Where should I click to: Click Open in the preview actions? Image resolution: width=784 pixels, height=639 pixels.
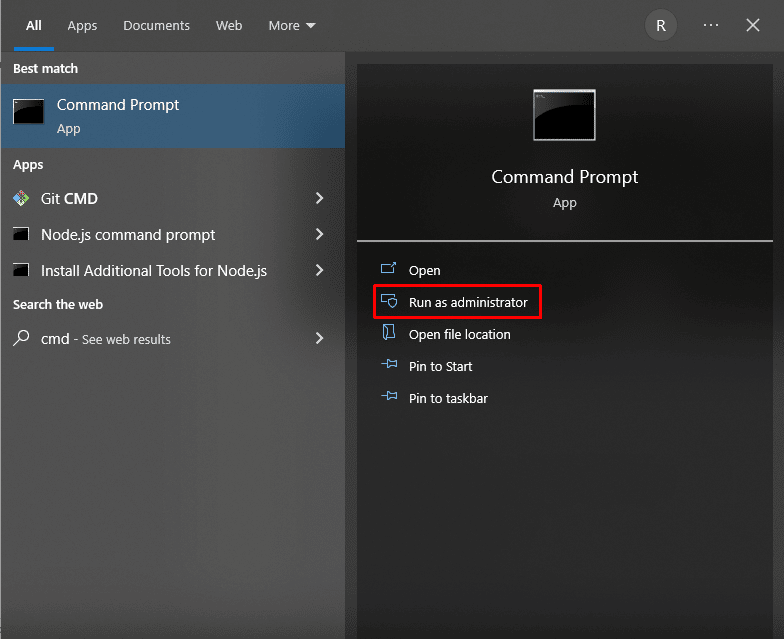click(x=424, y=270)
